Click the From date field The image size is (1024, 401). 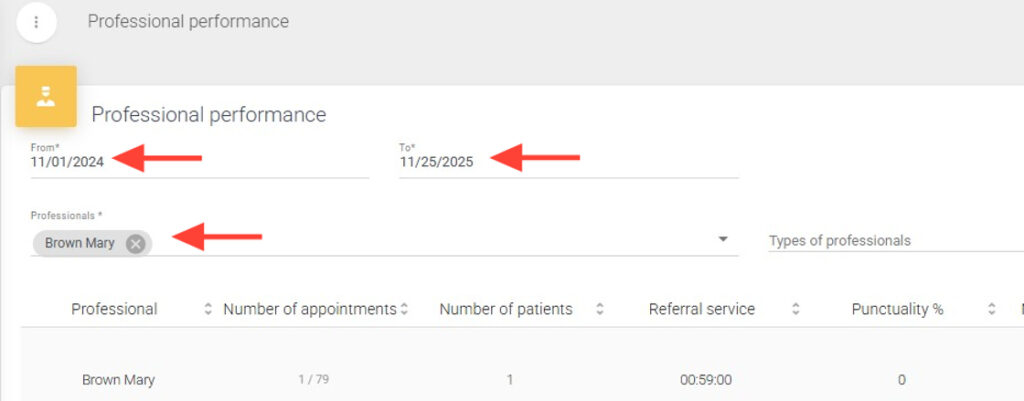200,162
